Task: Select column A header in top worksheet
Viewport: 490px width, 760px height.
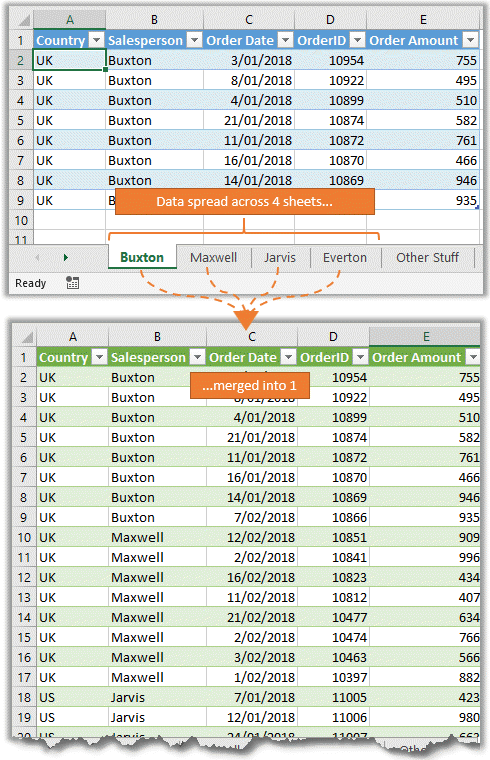Action: 70,20
